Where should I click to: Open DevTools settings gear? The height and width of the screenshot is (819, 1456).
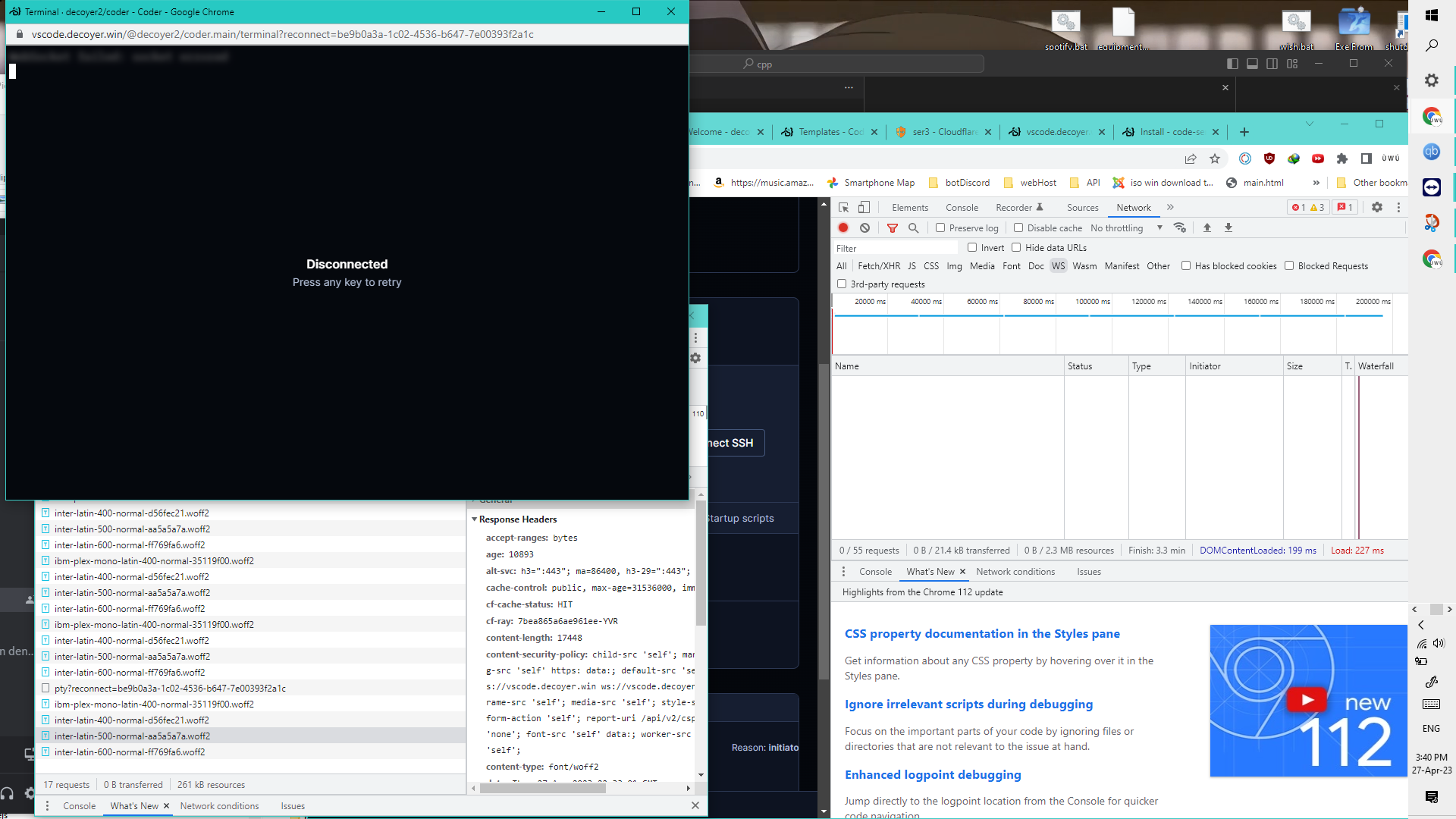point(1377,207)
